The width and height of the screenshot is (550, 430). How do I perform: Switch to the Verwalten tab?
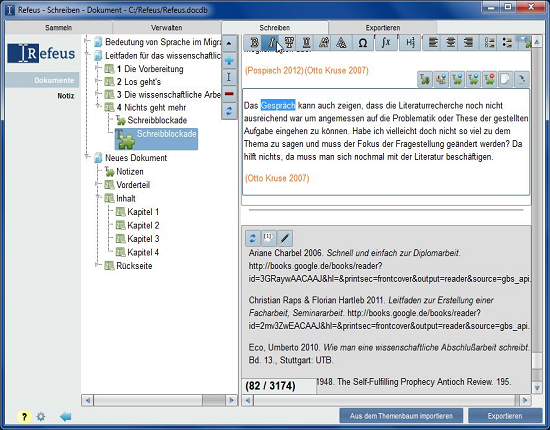[166, 28]
